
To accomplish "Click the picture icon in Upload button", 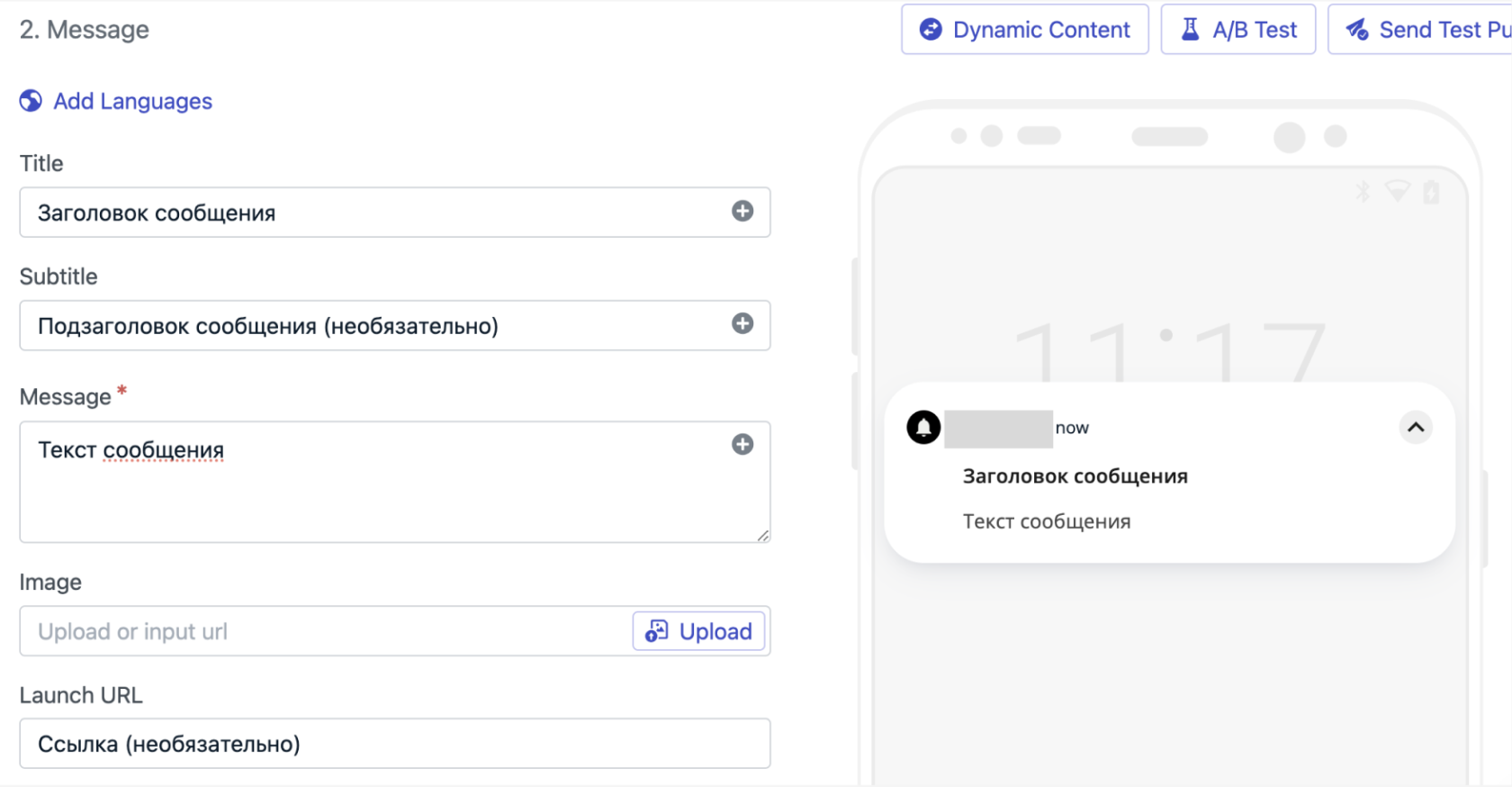I will point(657,631).
